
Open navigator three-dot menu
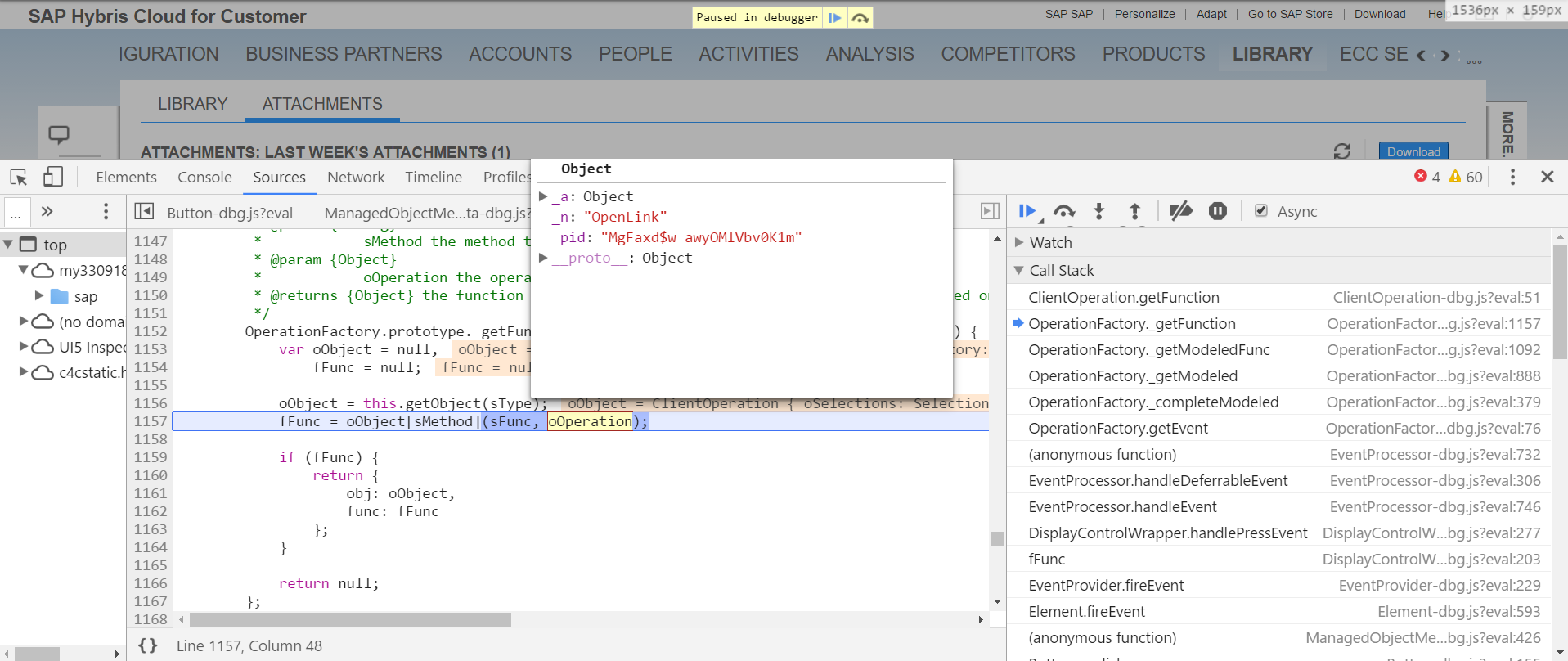tap(106, 212)
